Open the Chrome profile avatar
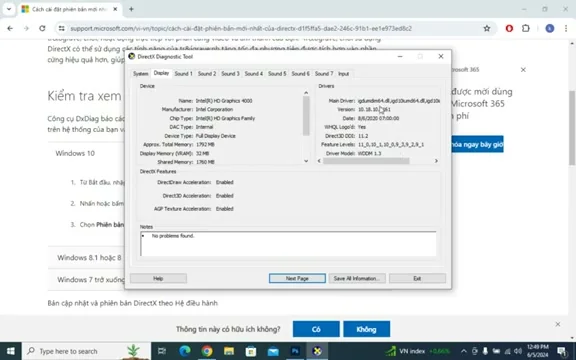This screenshot has height=360, width=576. click(x=550, y=28)
